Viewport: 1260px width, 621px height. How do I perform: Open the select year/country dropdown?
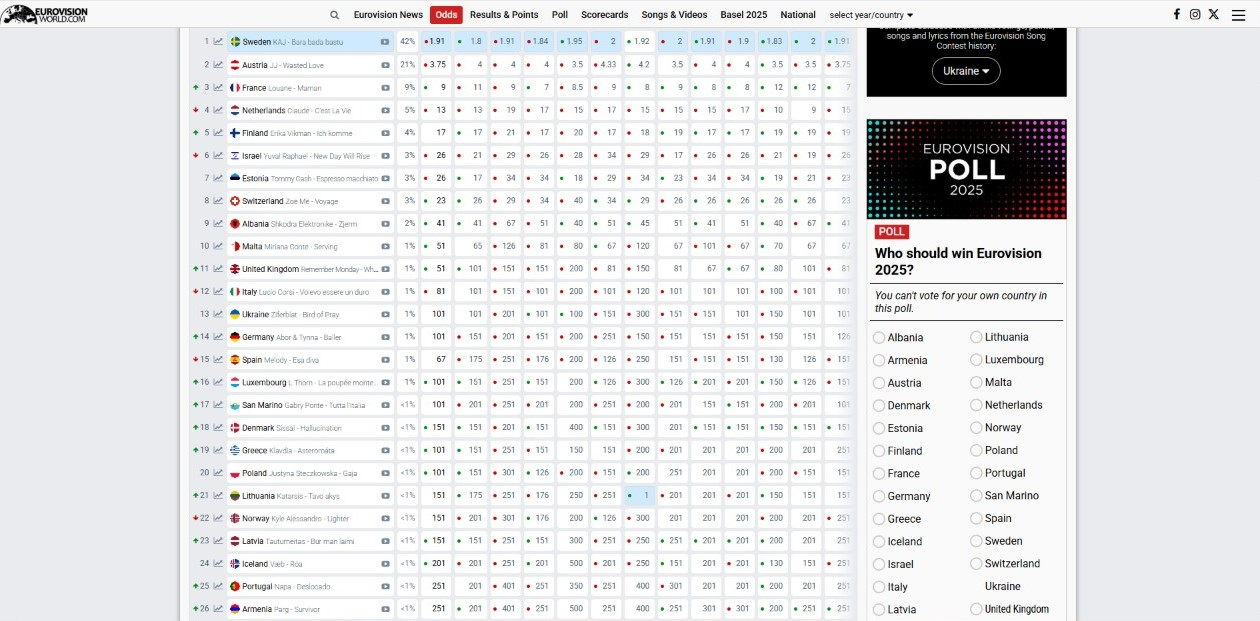coord(871,15)
